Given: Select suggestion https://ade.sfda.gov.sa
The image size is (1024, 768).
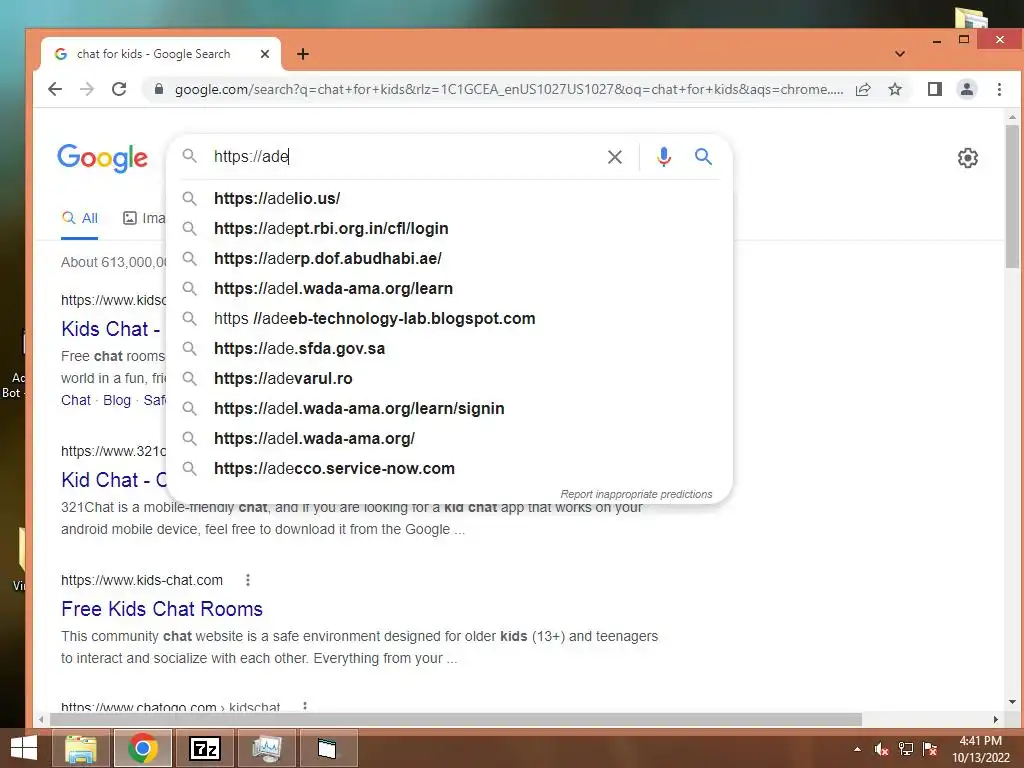Looking at the screenshot, I should (449, 349).
